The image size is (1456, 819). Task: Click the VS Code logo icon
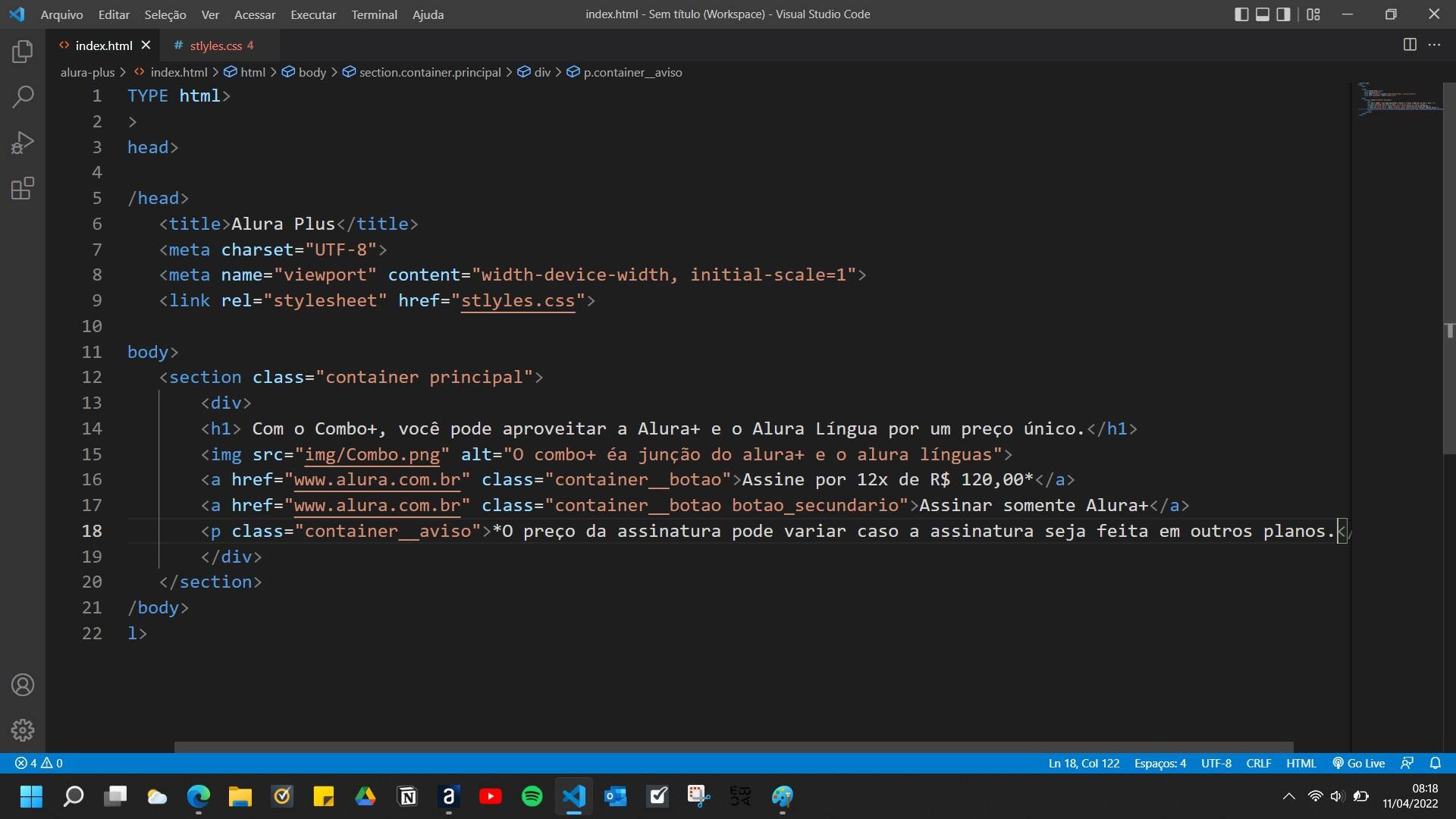(x=17, y=14)
